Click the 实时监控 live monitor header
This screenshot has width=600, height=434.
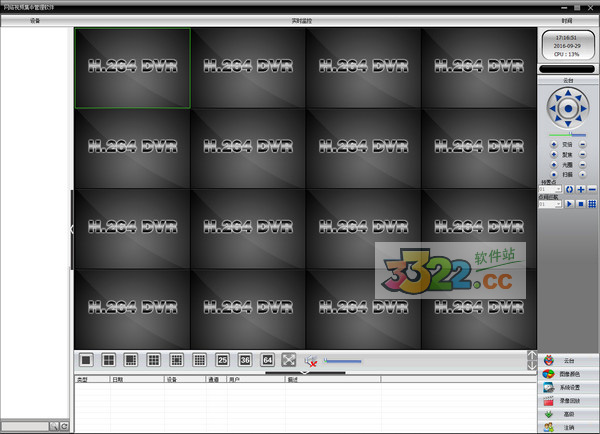click(302, 21)
